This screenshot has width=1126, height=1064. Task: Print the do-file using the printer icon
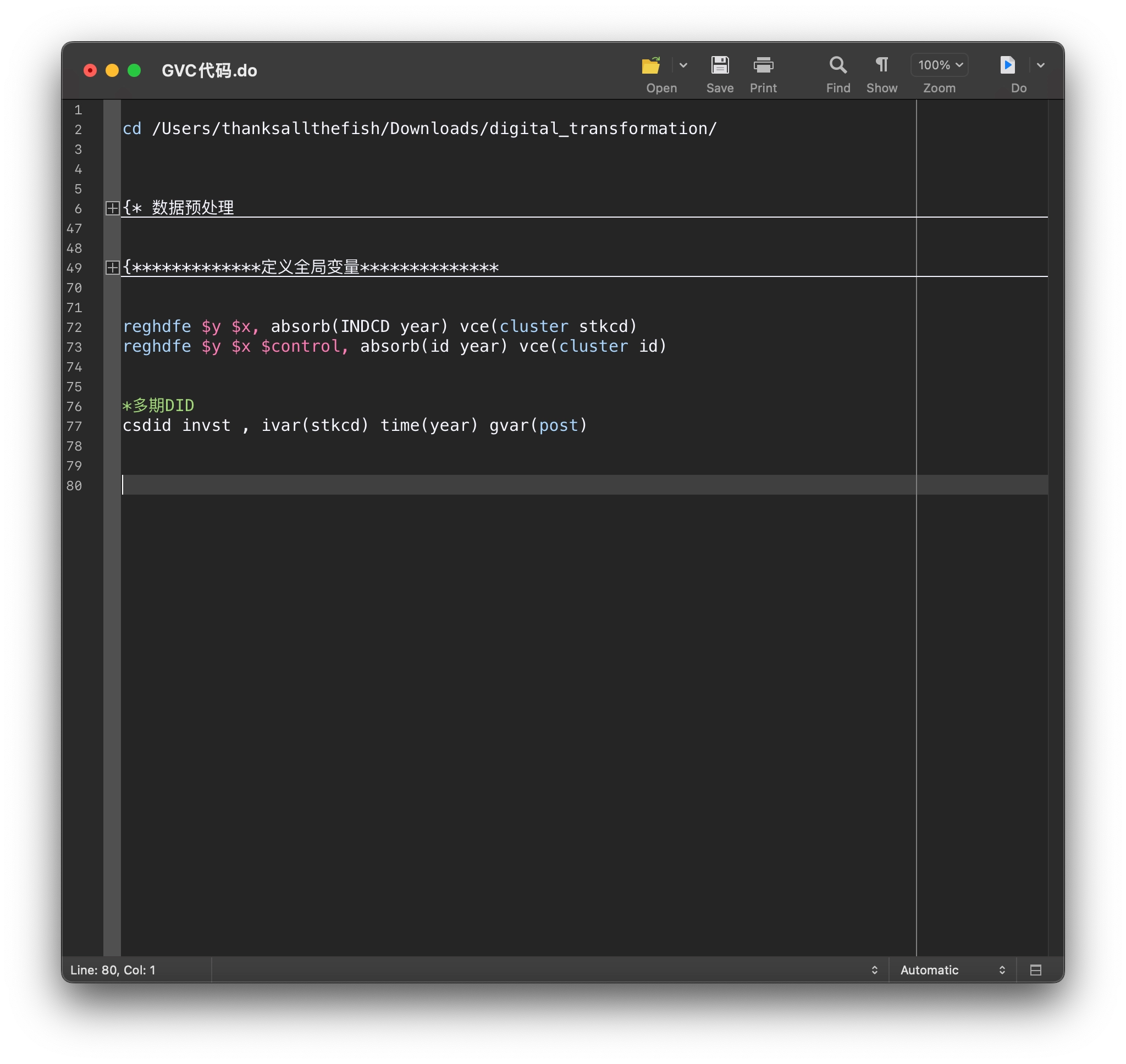[x=763, y=65]
